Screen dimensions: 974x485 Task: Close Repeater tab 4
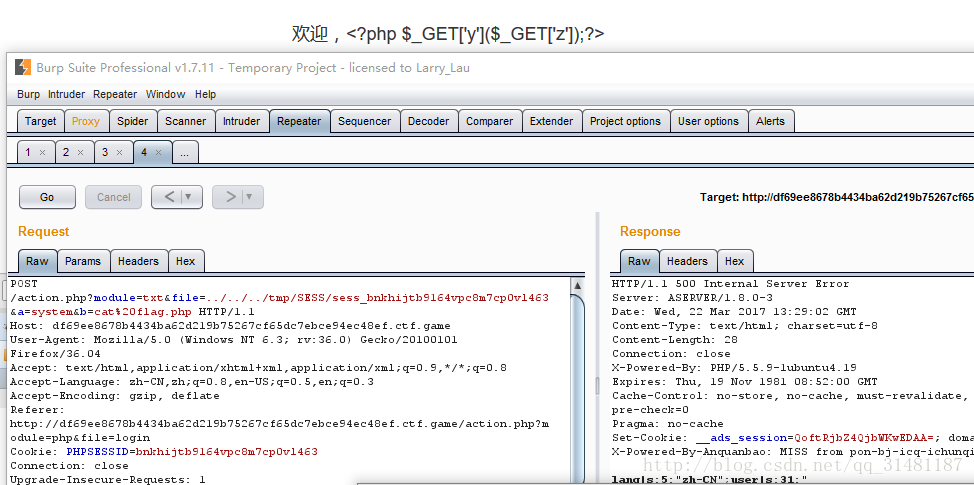(158, 152)
